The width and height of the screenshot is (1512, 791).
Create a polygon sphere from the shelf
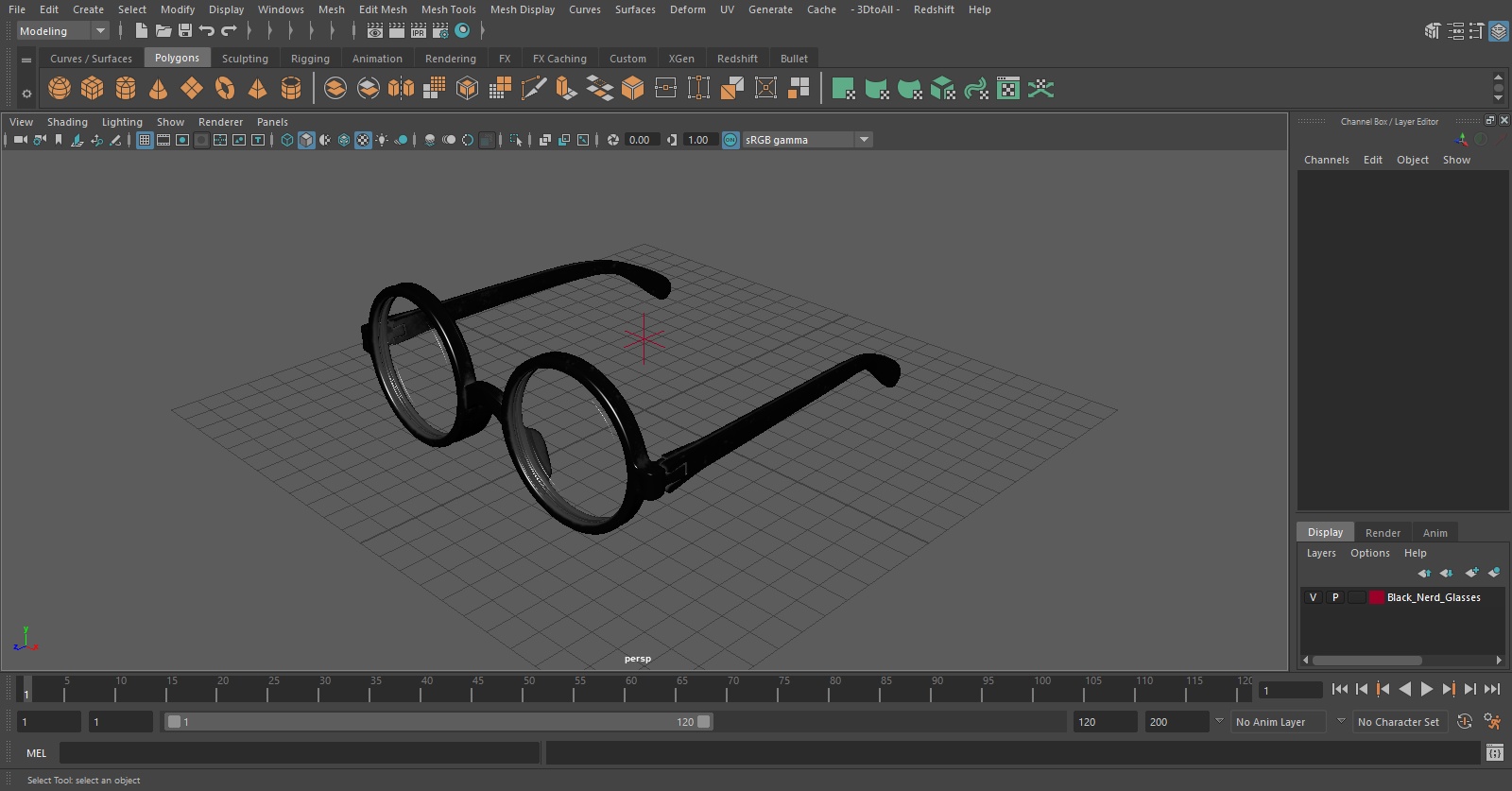pyautogui.click(x=60, y=89)
